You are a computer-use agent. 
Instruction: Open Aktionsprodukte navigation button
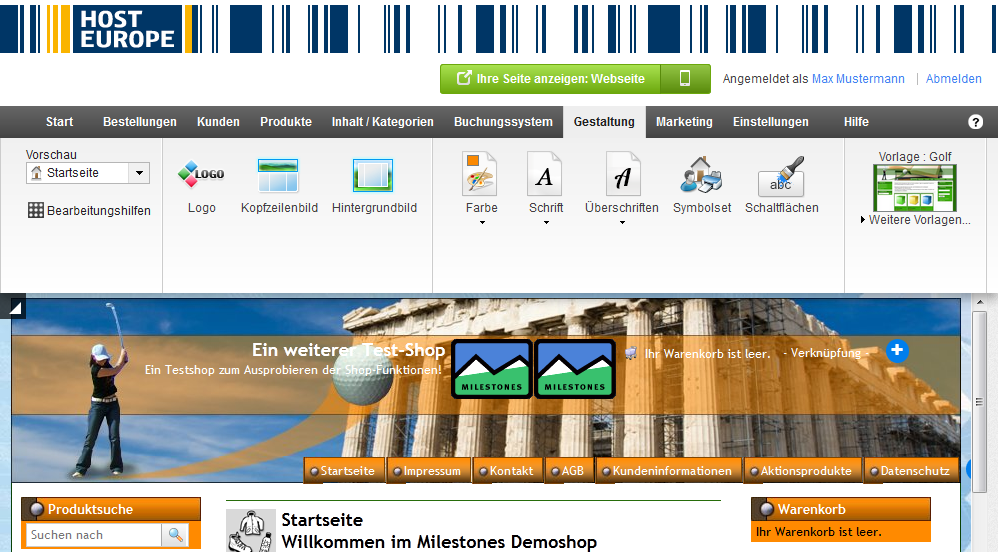[x=802, y=471]
